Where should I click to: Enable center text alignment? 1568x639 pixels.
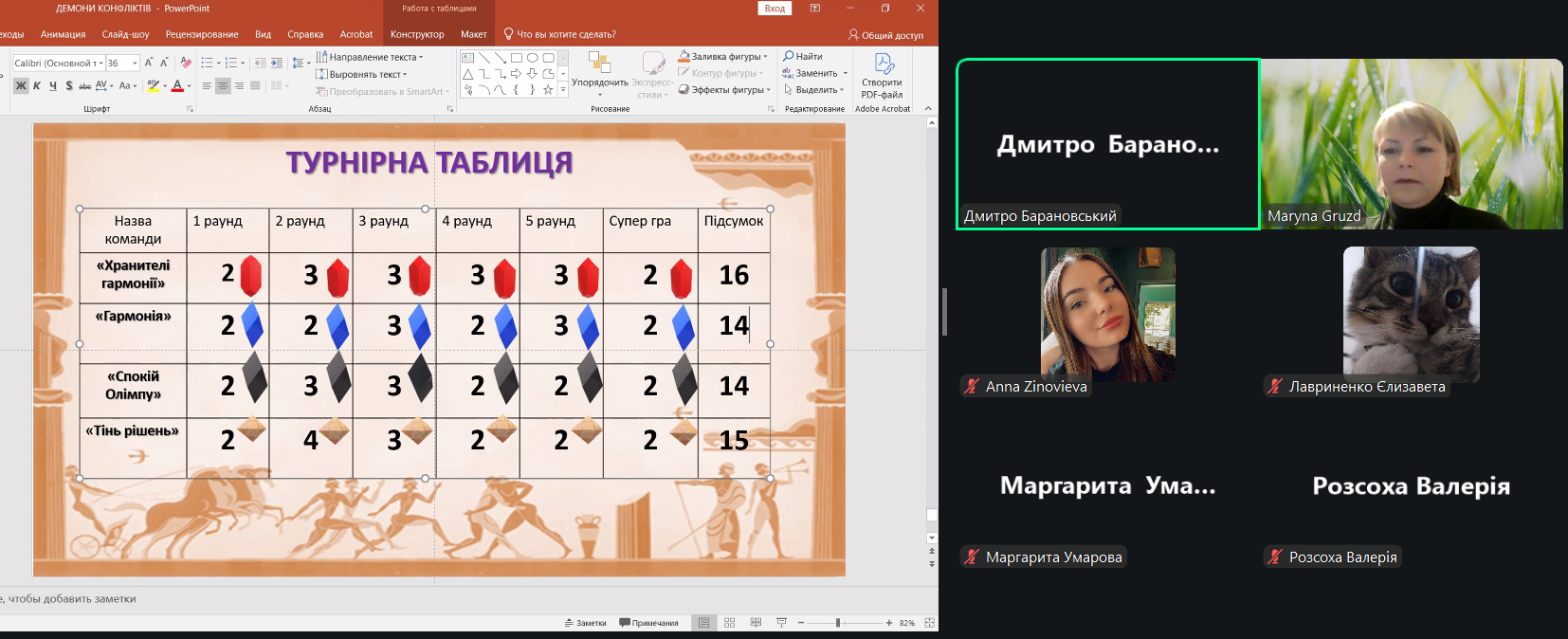(x=223, y=86)
